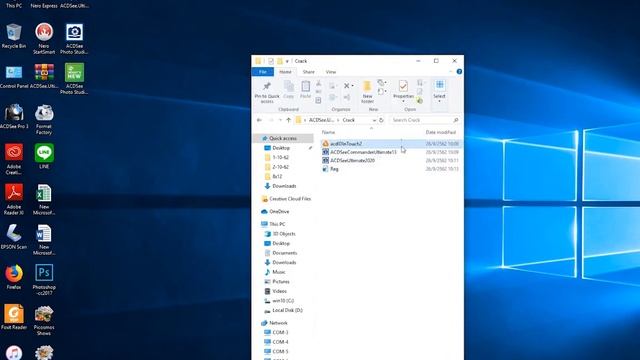Image resolution: width=640 pixels, height=360 pixels.
Task: Click the Select grid icon in the ribbon
Action: pos(440,85)
